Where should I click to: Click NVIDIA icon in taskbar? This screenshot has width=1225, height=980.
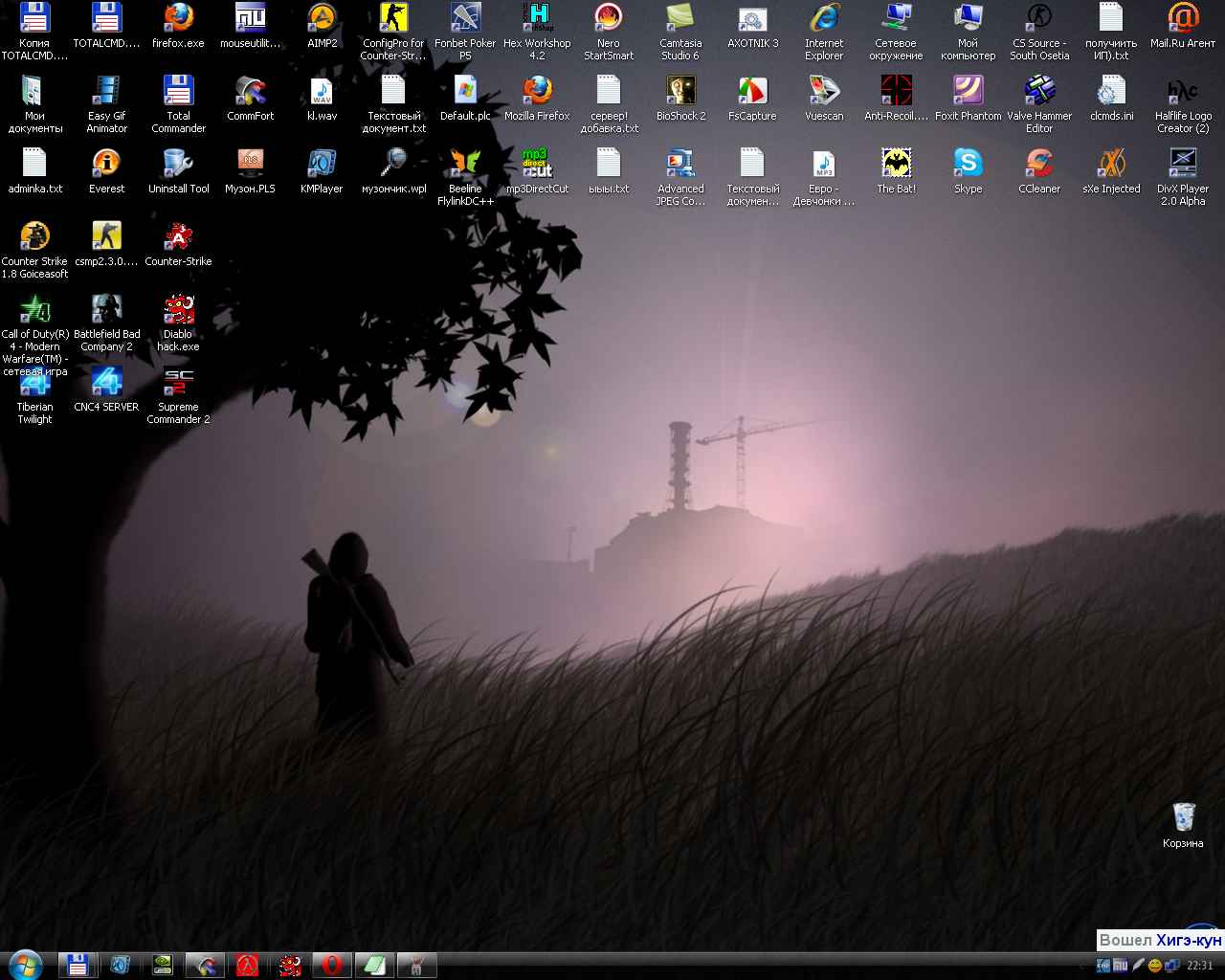[x=162, y=965]
